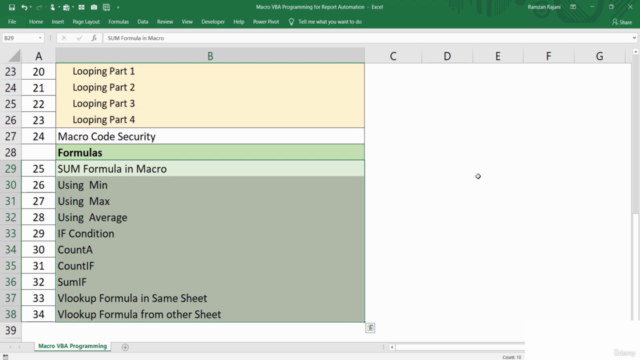The image size is (640, 360).
Task: Click the macro record icon in status bar
Action: (5, 357)
